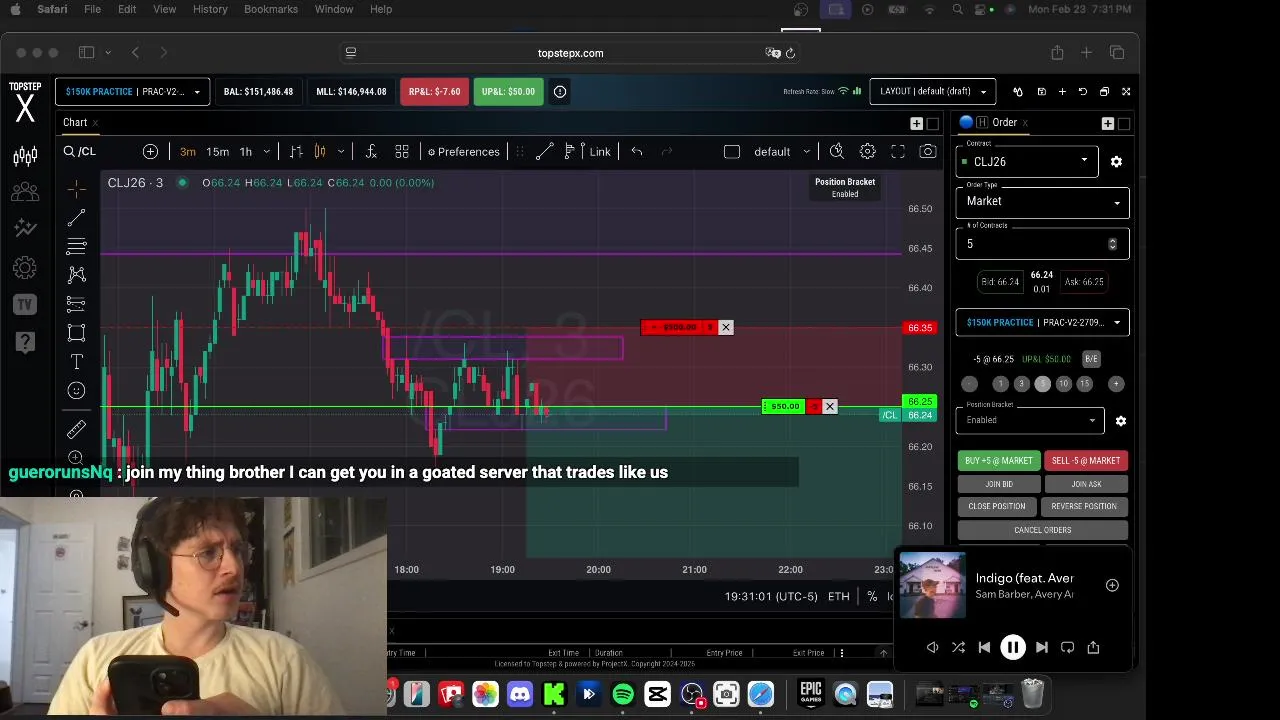Click the info icon next to UP&L

[560, 92]
